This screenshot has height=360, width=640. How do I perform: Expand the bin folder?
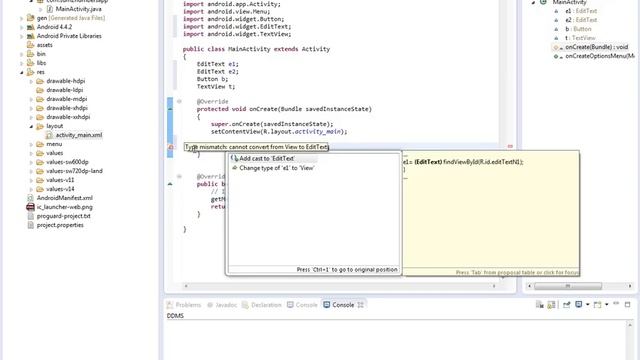(22, 54)
